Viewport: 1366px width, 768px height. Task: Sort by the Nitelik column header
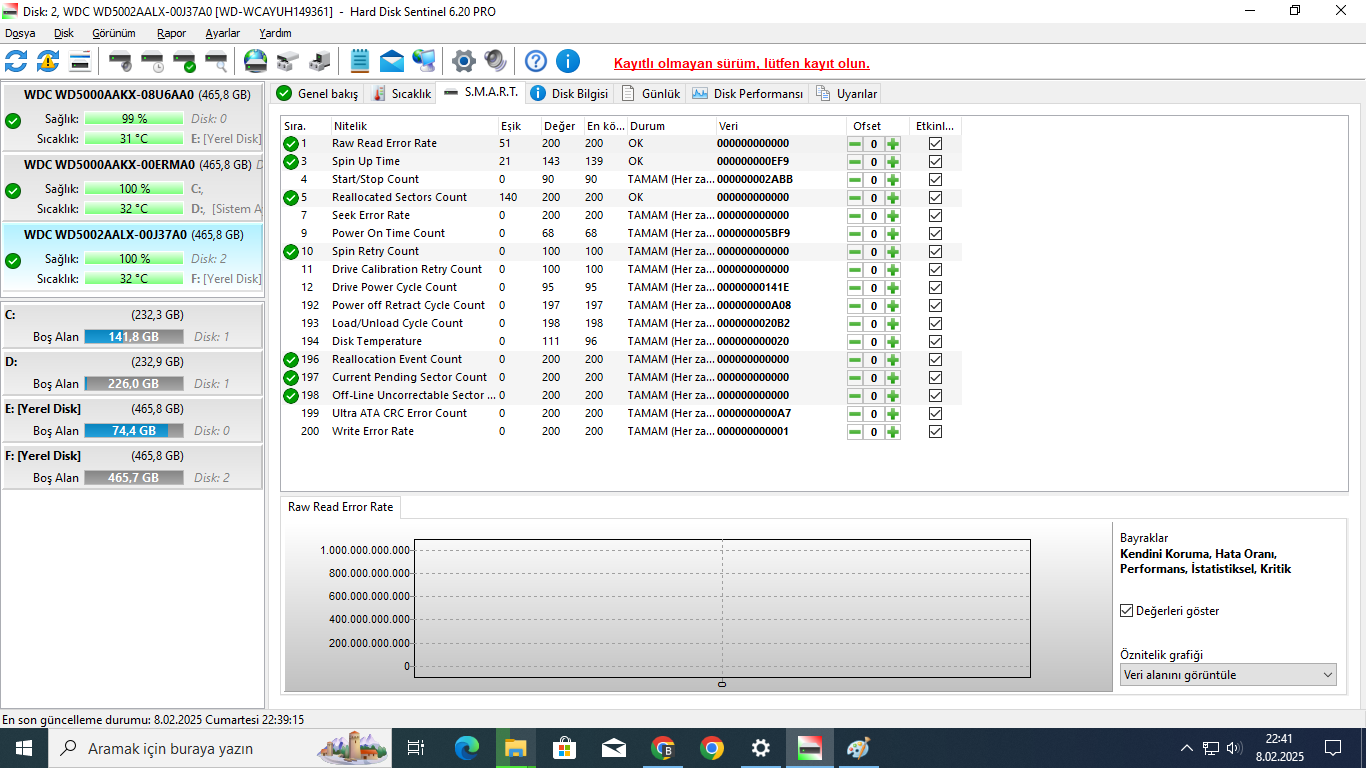tap(414, 126)
